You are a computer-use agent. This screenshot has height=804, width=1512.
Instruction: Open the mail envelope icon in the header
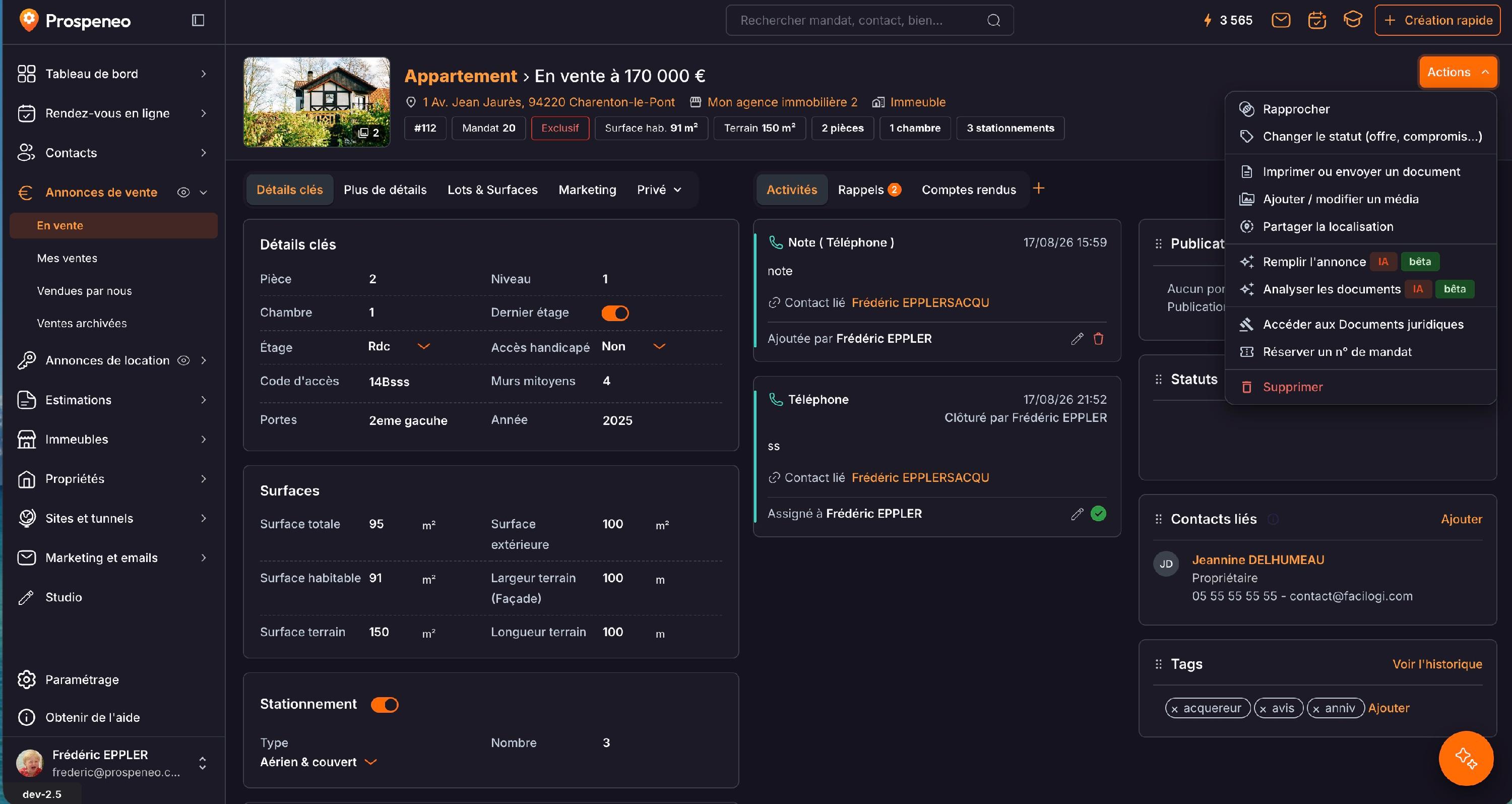click(1280, 21)
